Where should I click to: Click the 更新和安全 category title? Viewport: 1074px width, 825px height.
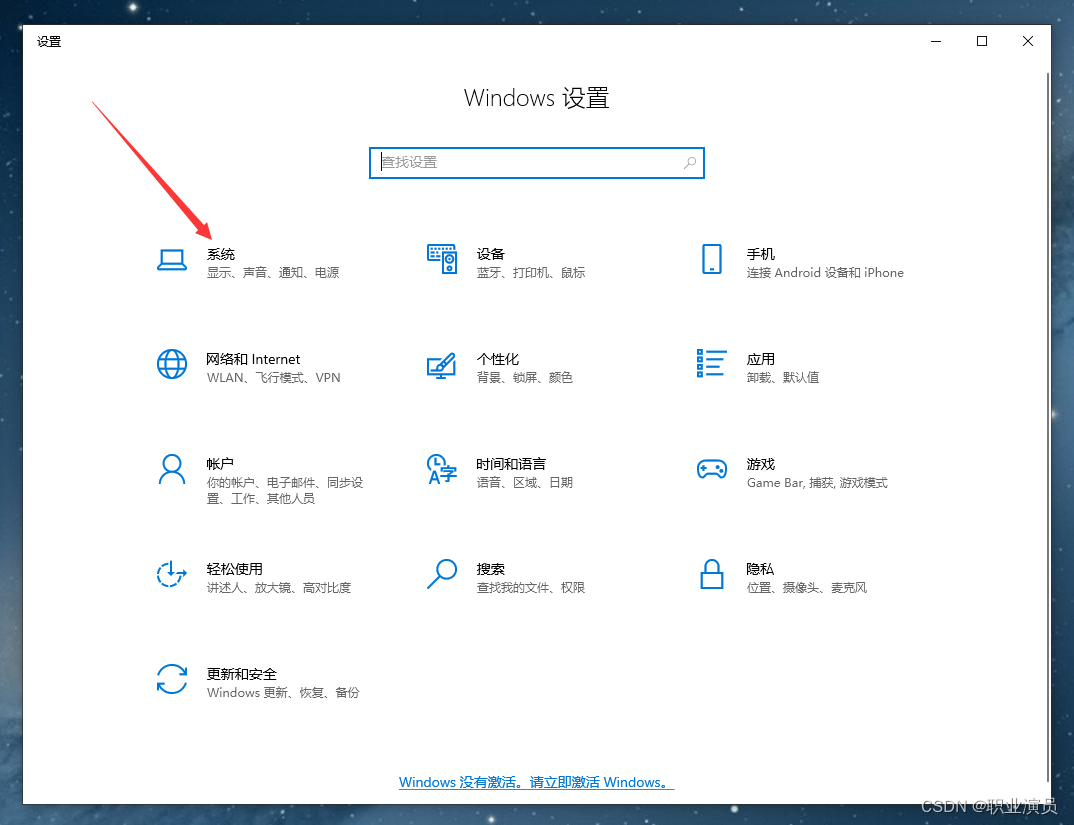coord(242,674)
